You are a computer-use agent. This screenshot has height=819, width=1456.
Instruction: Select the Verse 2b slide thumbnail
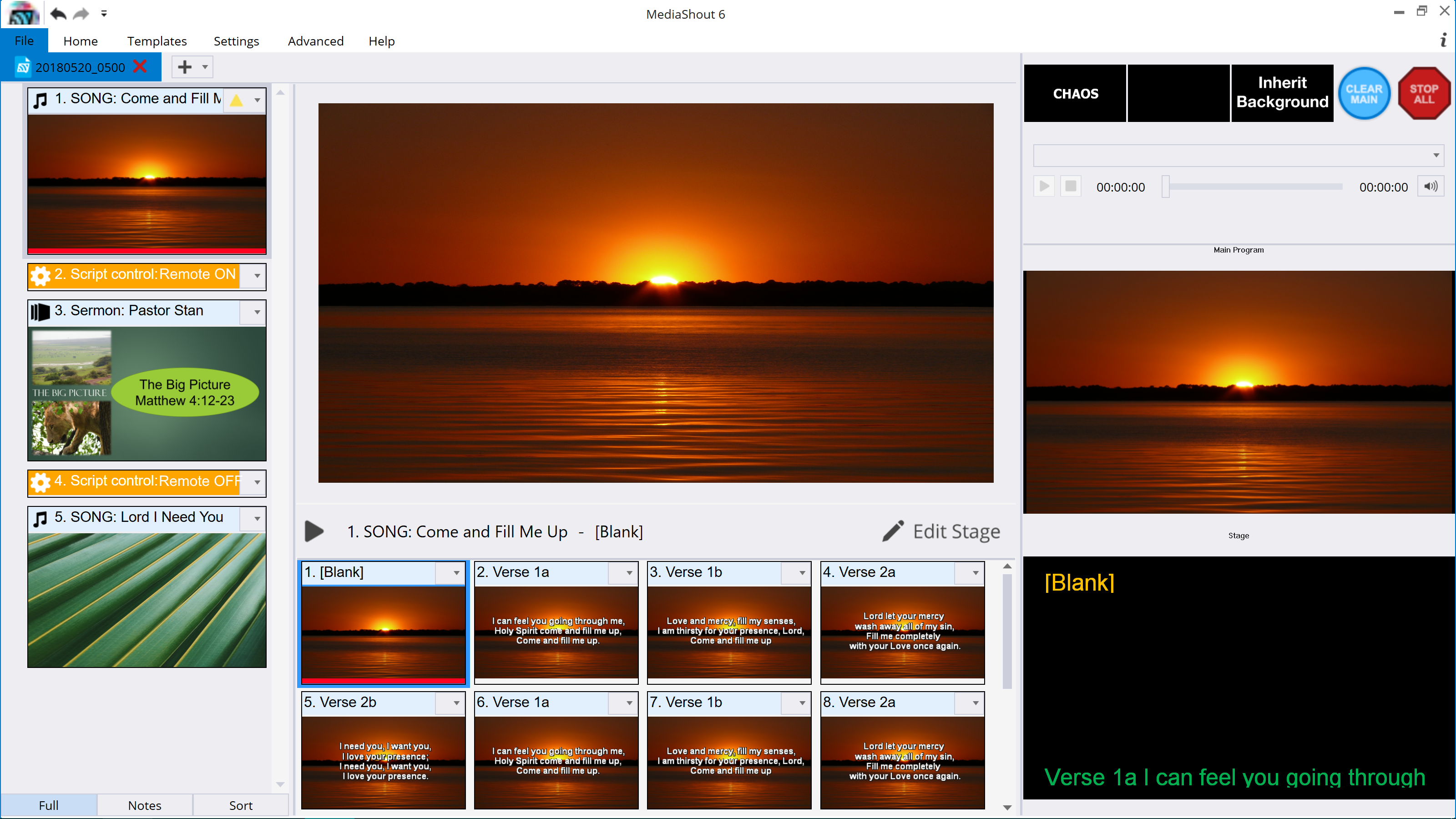[383, 761]
